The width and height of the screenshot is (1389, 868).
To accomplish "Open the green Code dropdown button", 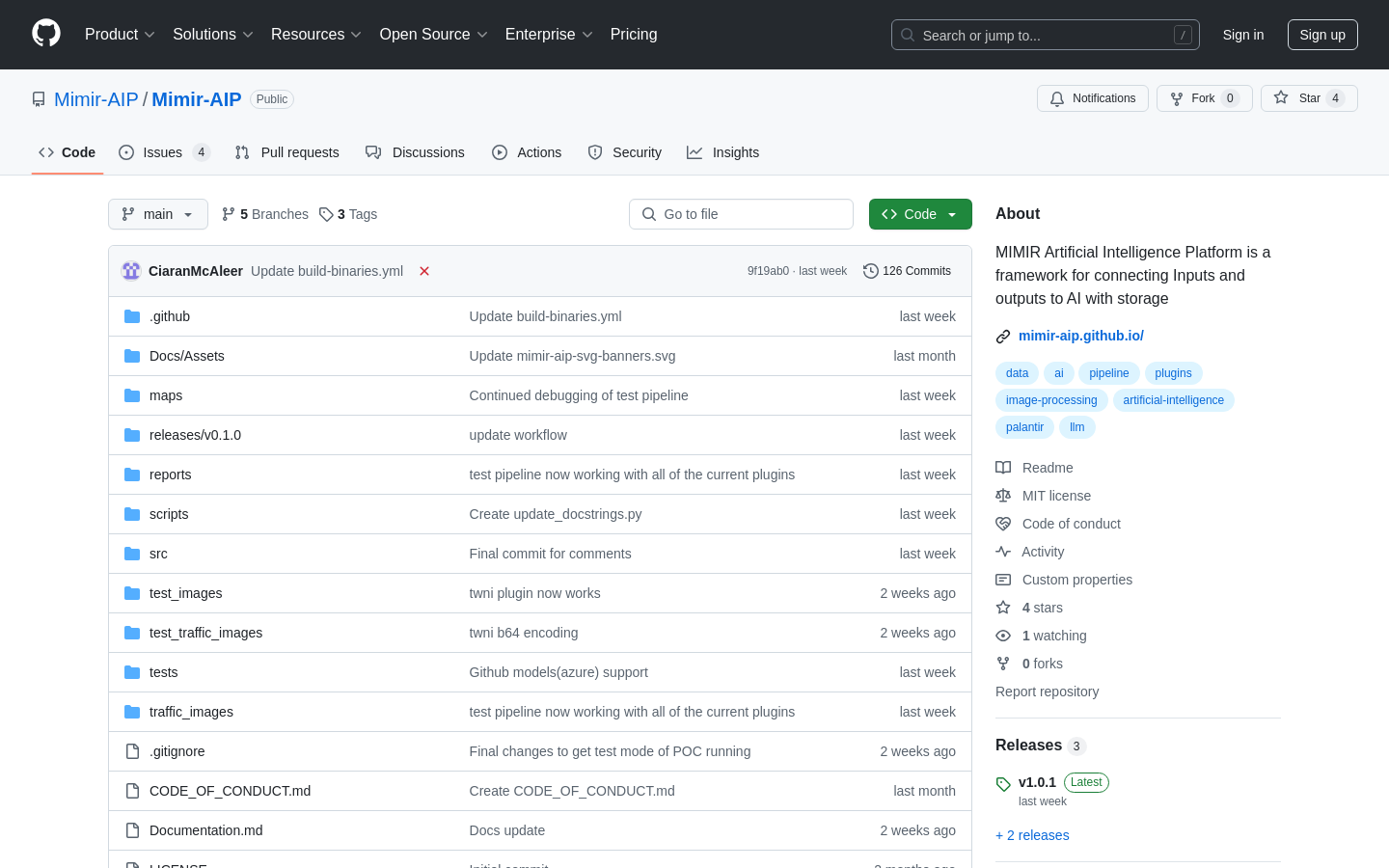I will click(x=920, y=214).
